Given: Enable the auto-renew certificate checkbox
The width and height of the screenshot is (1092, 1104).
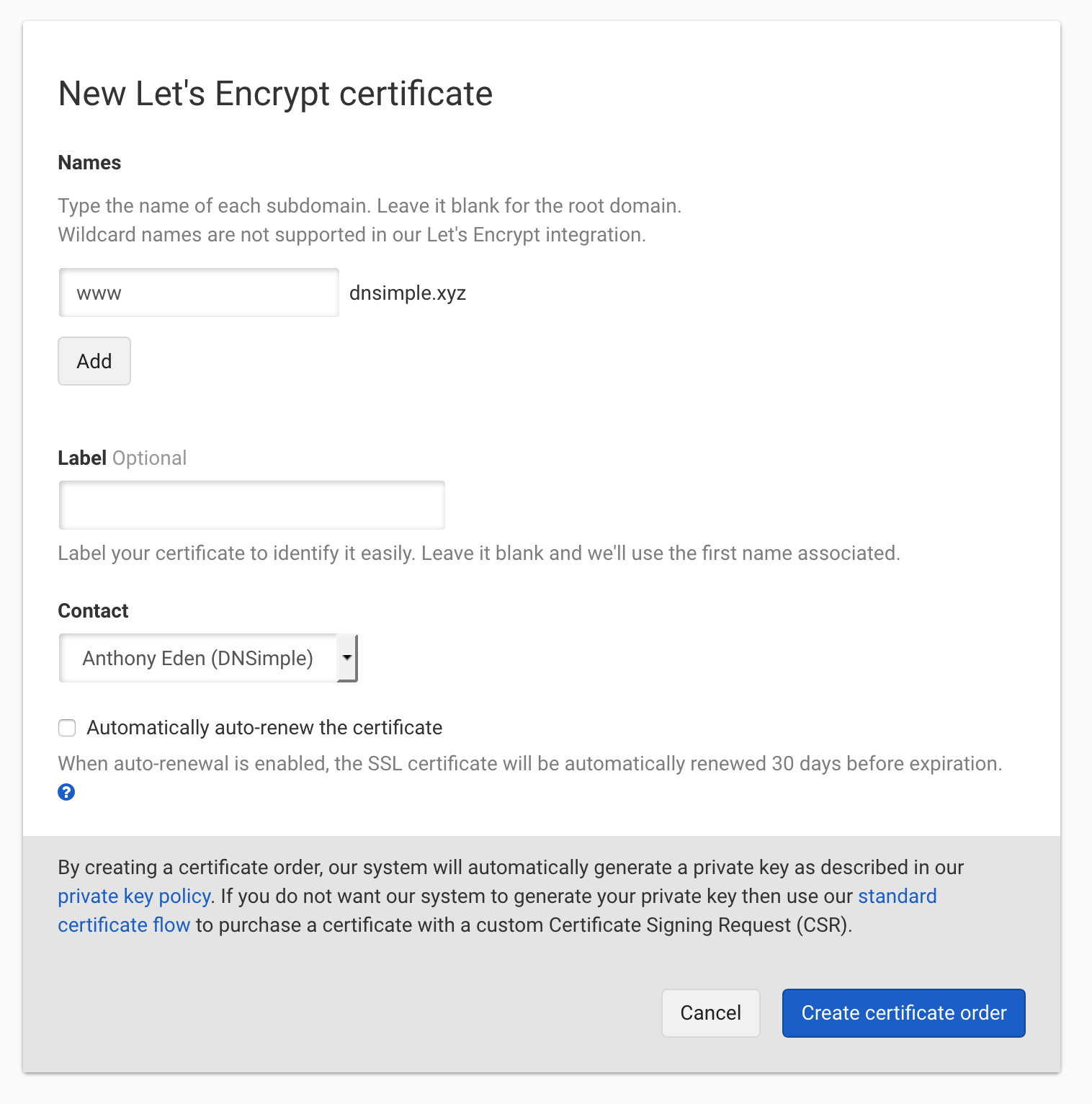Looking at the screenshot, I should [67, 728].
